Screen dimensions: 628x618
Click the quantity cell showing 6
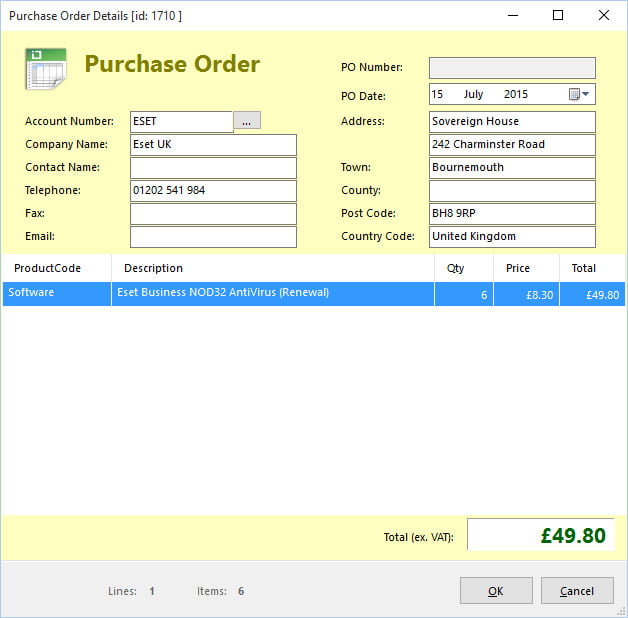(x=464, y=294)
